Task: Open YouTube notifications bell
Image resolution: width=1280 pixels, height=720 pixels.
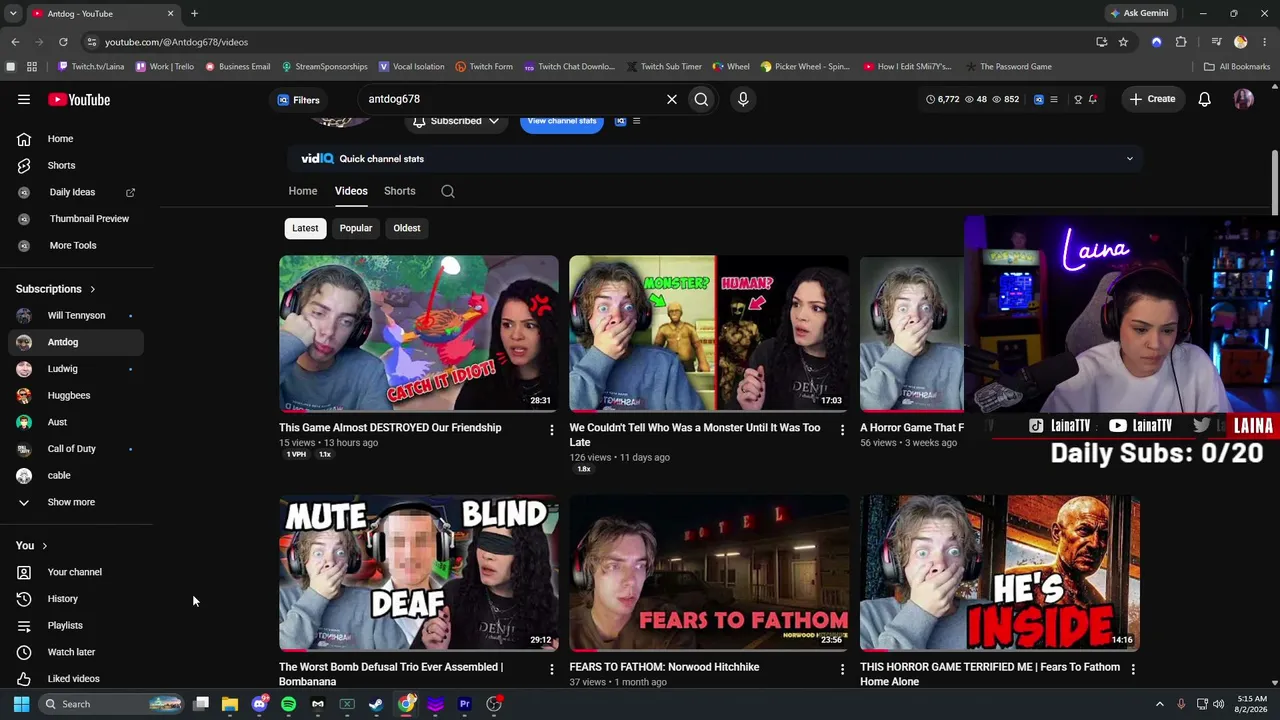Action: tap(1205, 99)
